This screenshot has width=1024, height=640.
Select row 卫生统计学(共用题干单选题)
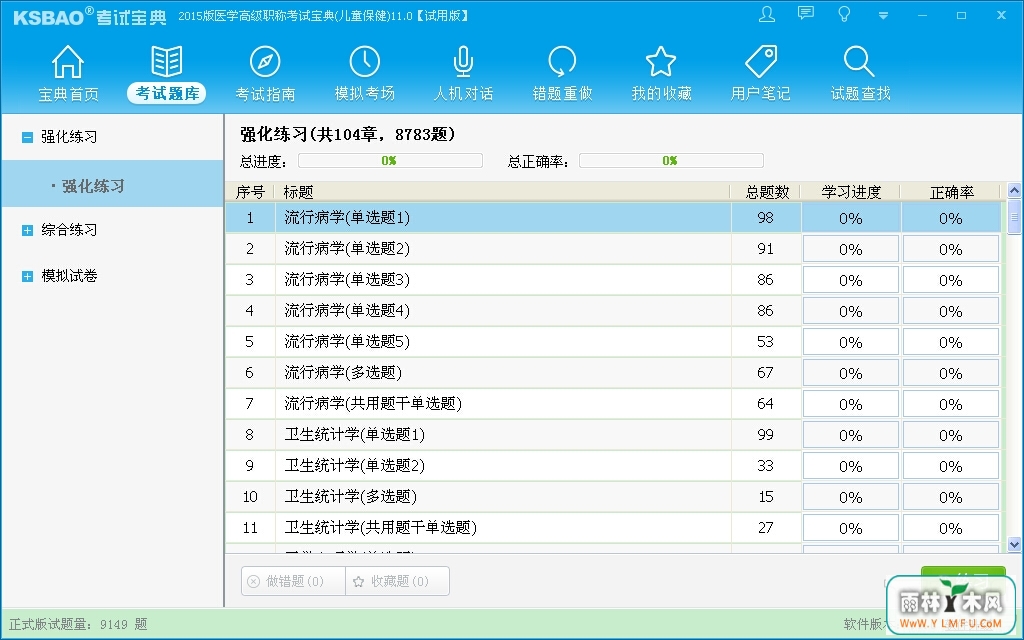click(613, 528)
